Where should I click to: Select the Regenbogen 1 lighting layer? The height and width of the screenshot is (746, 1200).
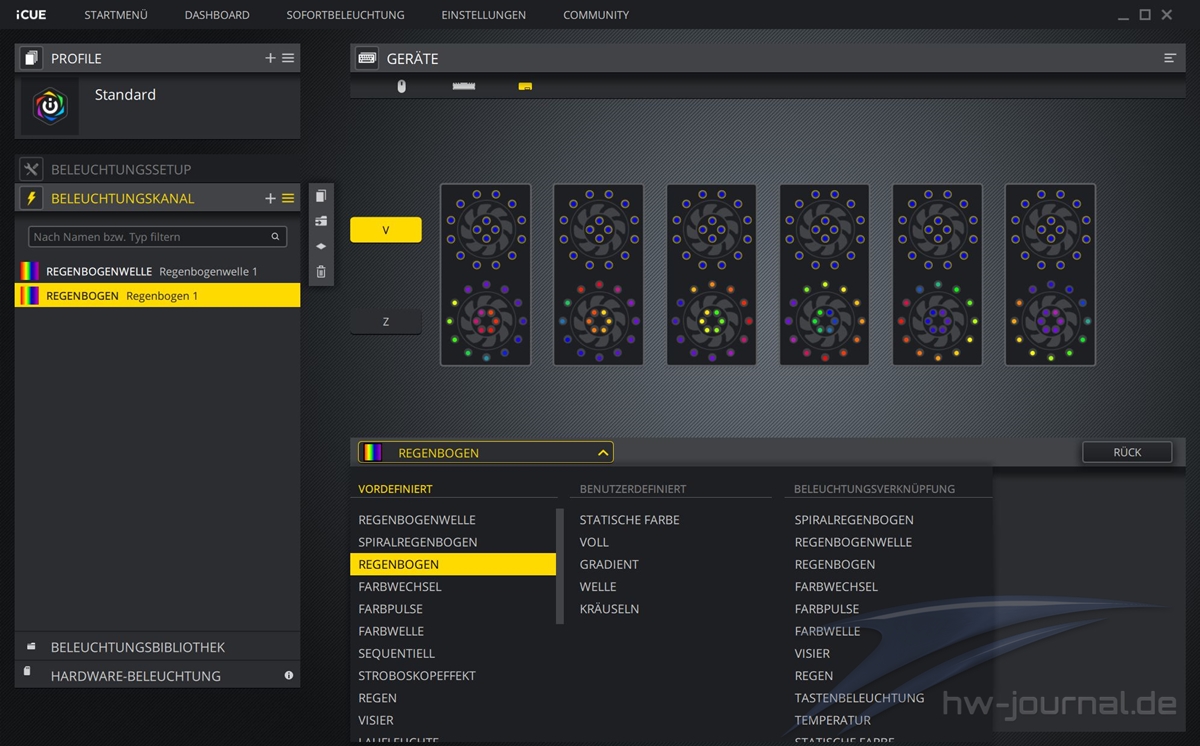pyautogui.click(x=157, y=295)
